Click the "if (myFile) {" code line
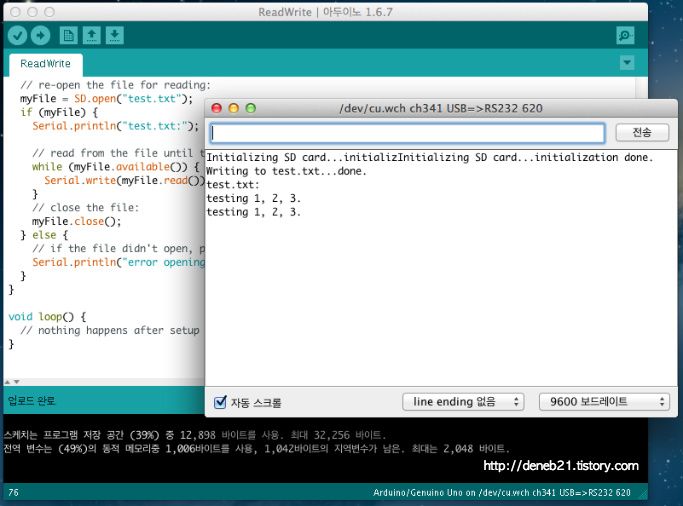This screenshot has width=683, height=506. (59, 112)
